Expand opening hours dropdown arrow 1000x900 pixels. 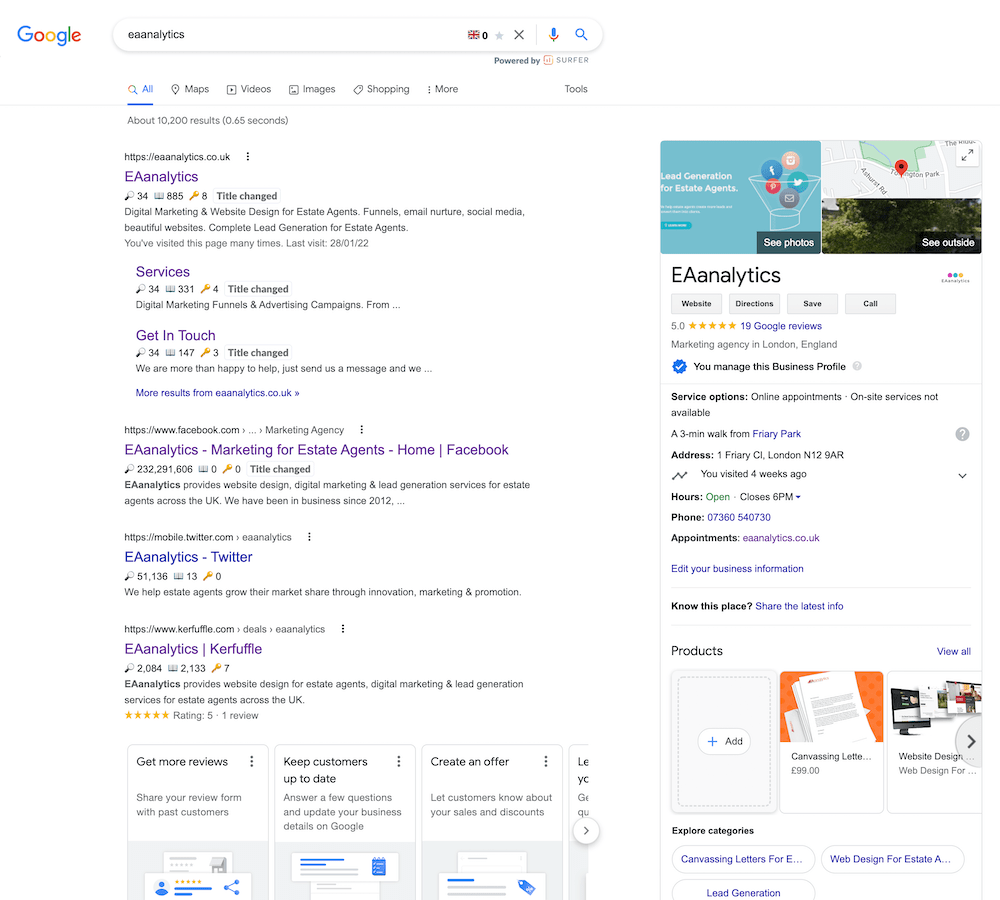[798, 497]
